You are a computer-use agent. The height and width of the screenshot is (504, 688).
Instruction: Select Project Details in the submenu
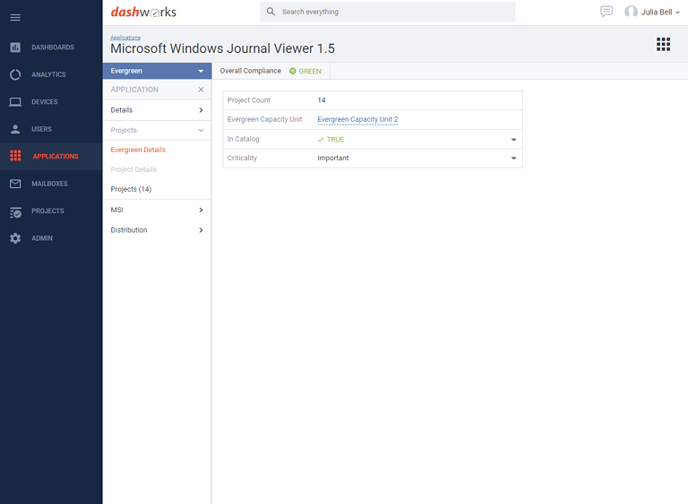pyautogui.click(x=133, y=169)
